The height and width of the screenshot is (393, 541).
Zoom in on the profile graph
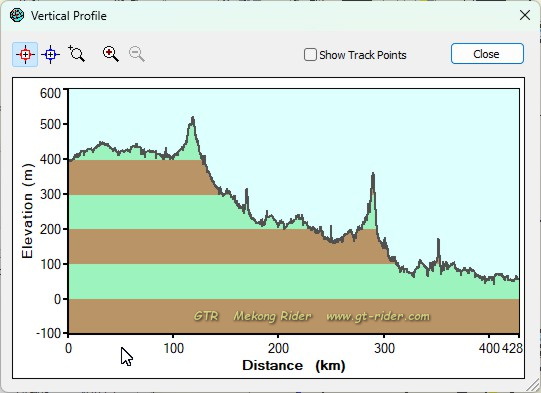click(x=110, y=54)
